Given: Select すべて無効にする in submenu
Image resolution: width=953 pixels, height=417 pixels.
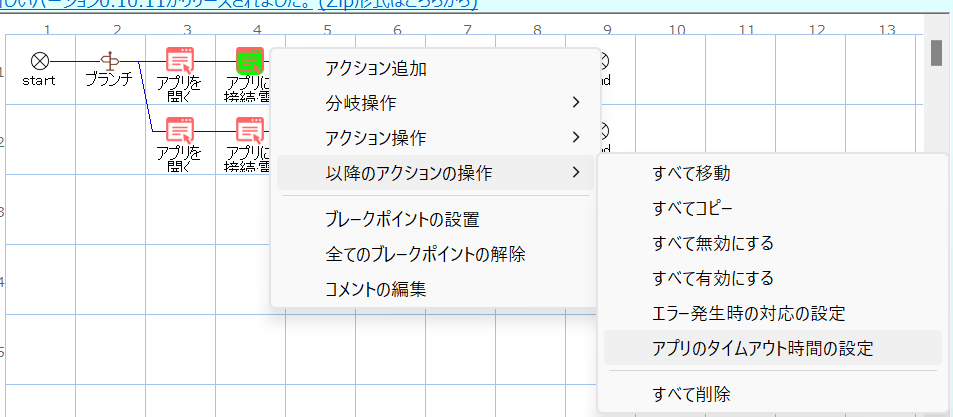Looking at the screenshot, I should pyautogui.click(x=713, y=243).
